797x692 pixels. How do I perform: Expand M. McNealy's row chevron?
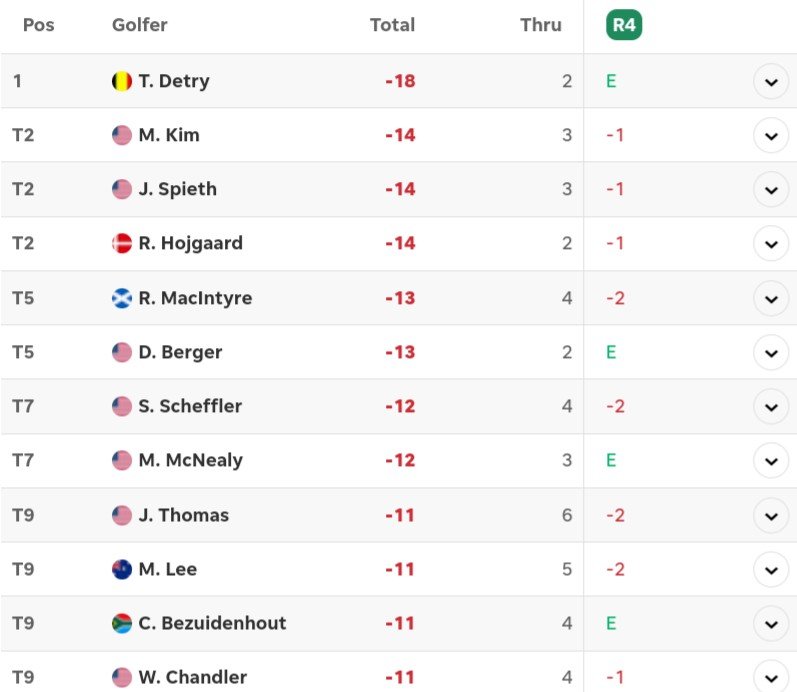tap(771, 461)
